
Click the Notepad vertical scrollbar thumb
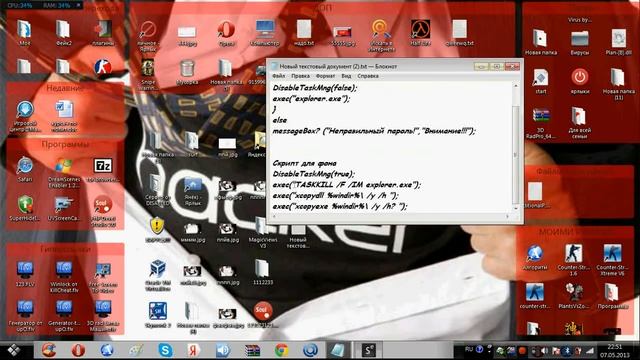[516, 155]
